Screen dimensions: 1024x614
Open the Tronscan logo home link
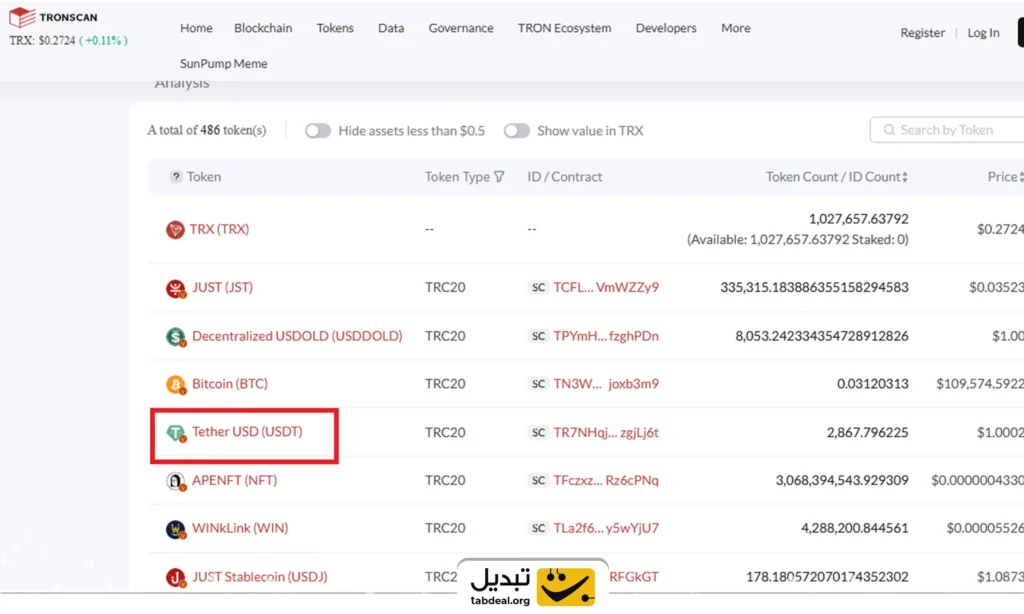click(x=54, y=17)
